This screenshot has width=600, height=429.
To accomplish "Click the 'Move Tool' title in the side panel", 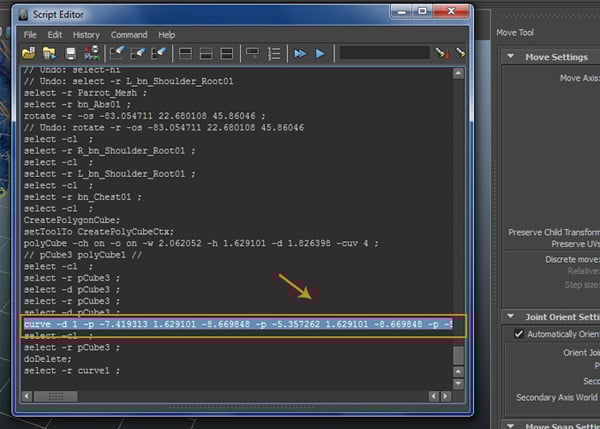I will [x=515, y=33].
